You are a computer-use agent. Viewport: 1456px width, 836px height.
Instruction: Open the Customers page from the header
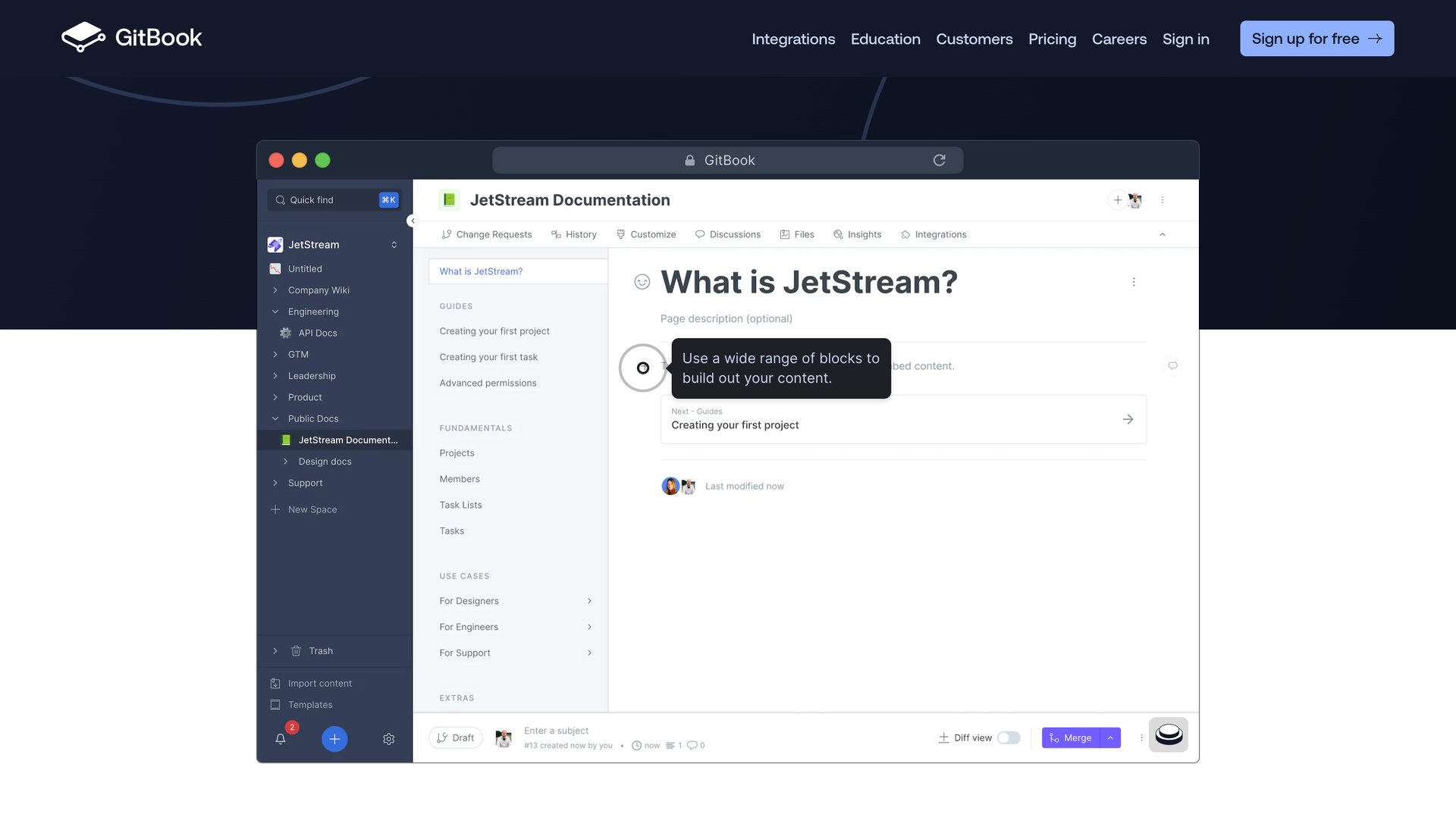[x=974, y=39]
